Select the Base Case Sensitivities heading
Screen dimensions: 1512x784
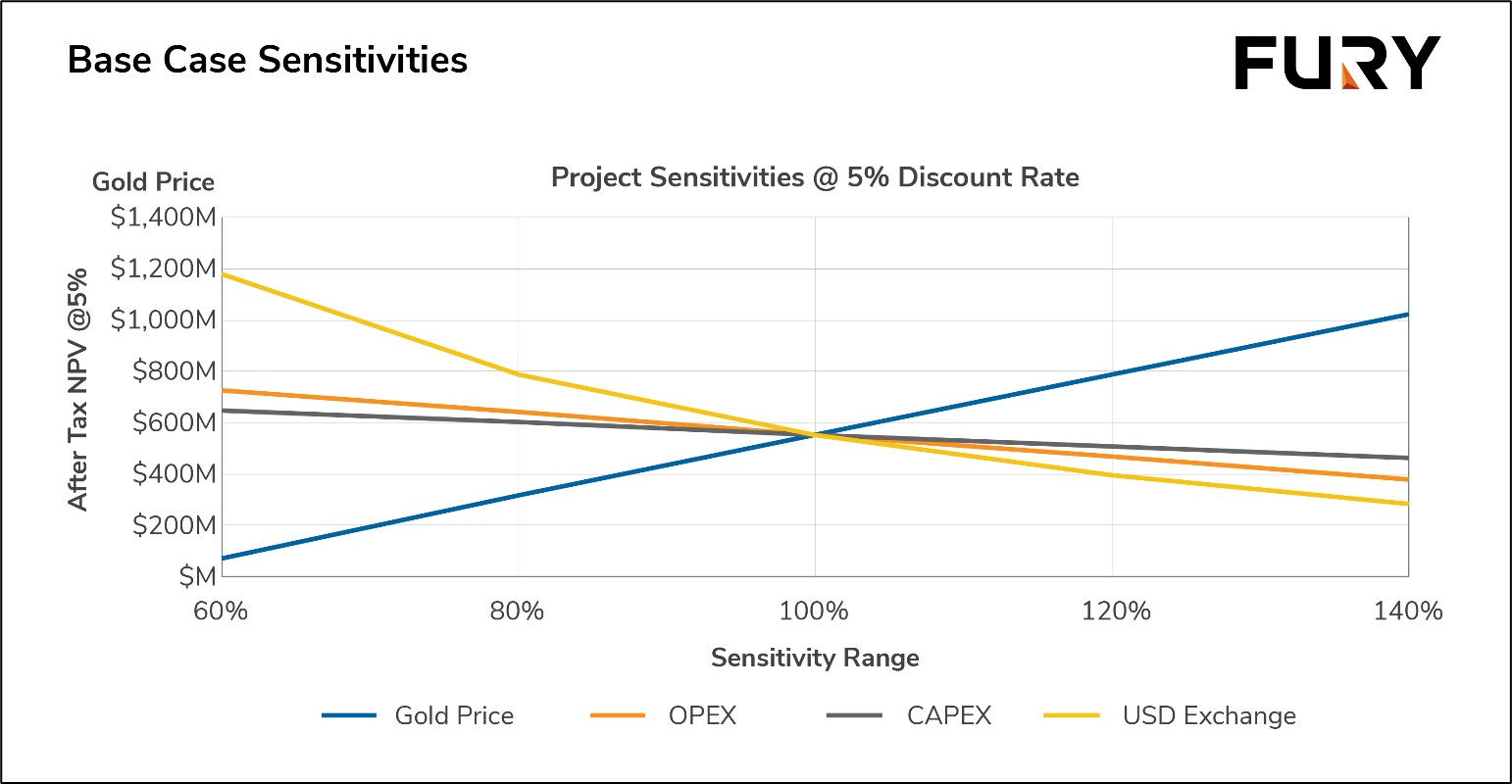(x=268, y=61)
